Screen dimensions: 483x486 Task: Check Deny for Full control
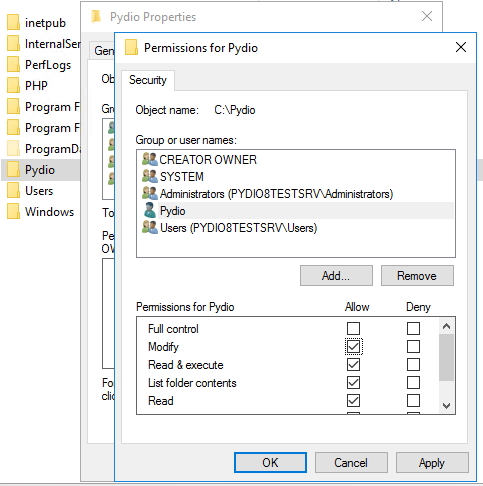tap(413, 329)
